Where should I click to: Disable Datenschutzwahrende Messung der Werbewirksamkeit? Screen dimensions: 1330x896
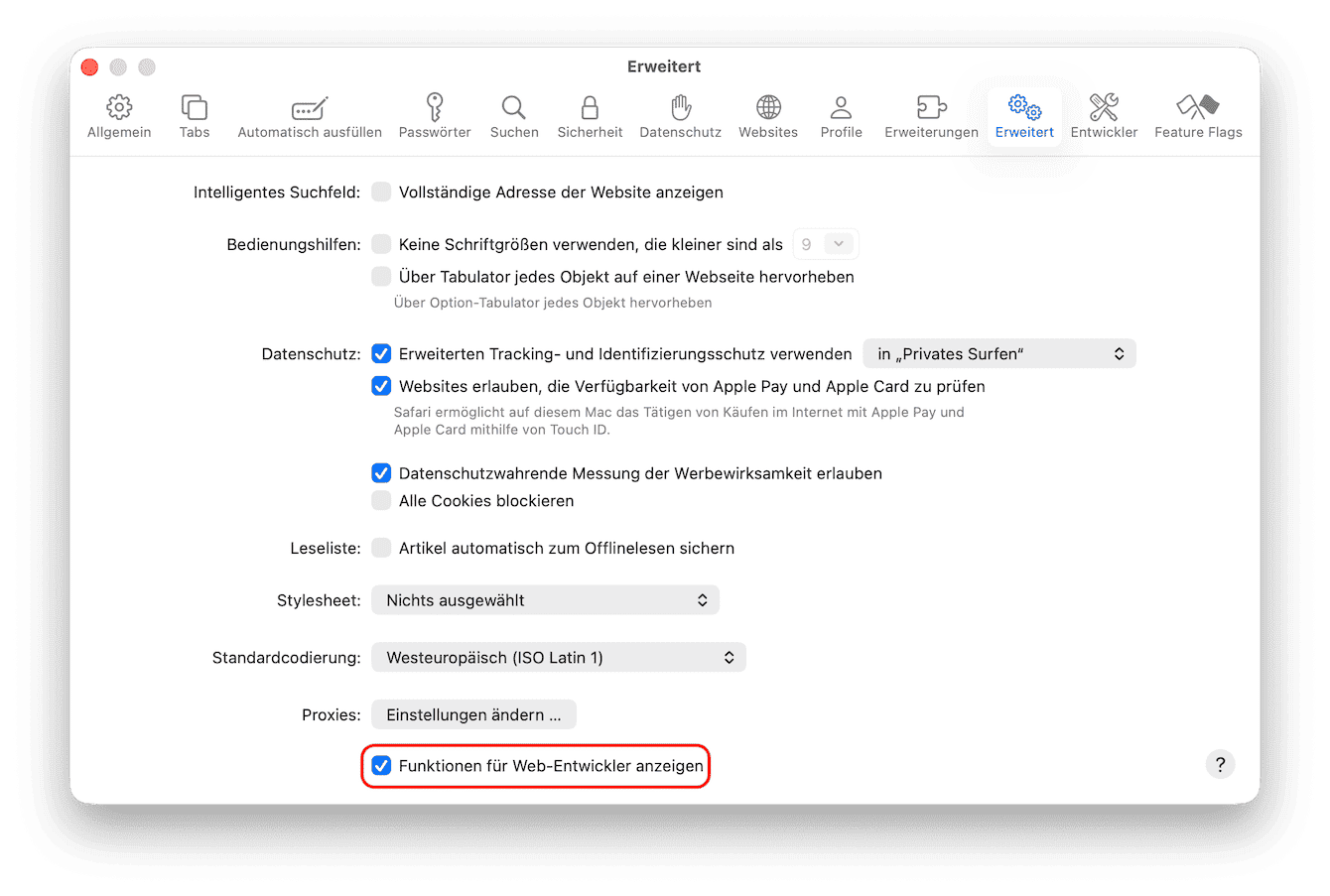click(381, 473)
